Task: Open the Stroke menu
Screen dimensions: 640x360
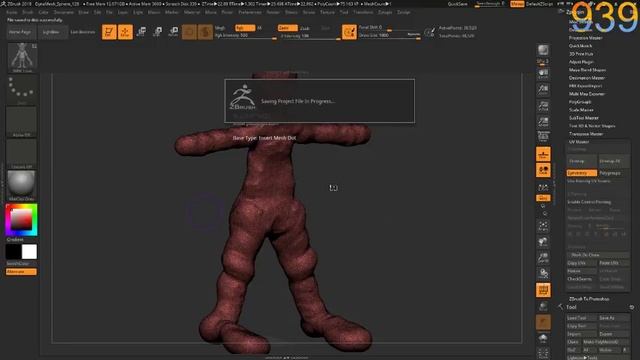Action: 309,12
